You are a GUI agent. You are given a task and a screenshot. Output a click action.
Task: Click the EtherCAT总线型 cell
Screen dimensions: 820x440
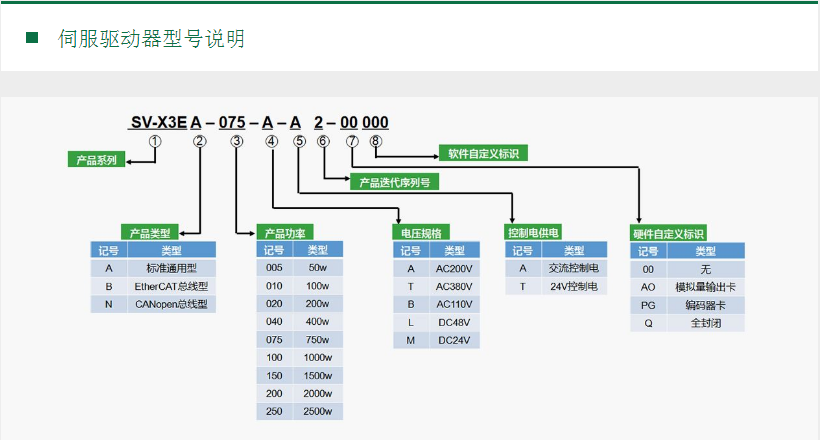click(x=172, y=286)
